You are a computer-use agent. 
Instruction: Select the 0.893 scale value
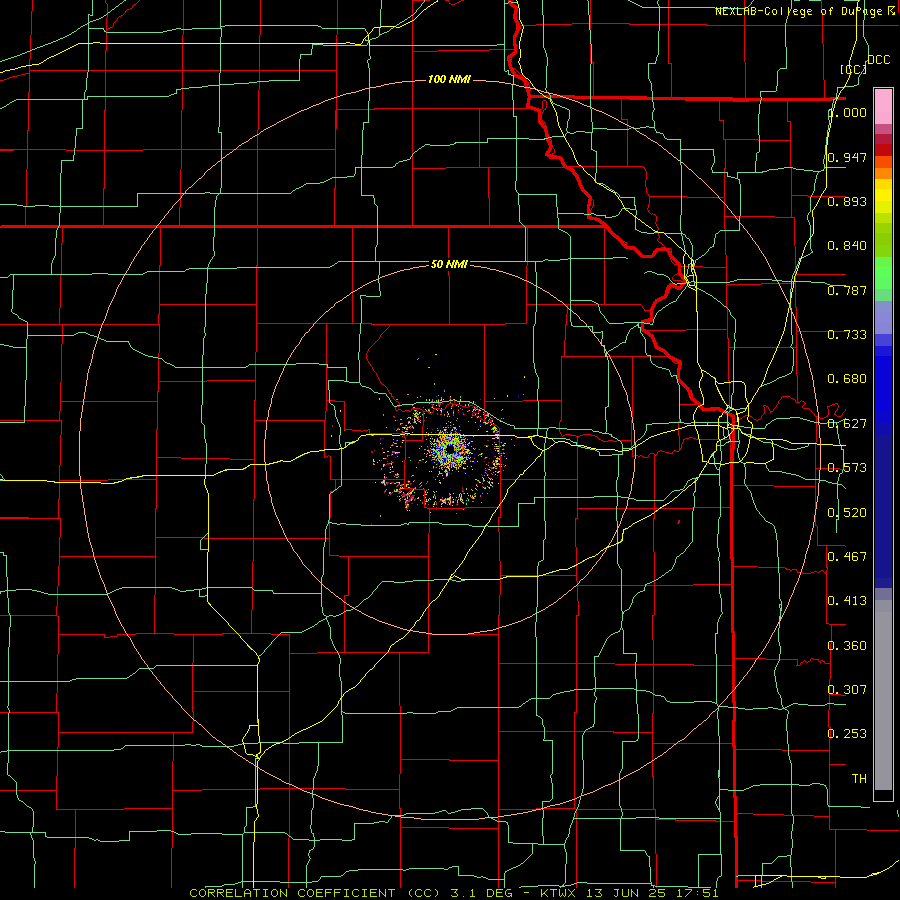847,201
